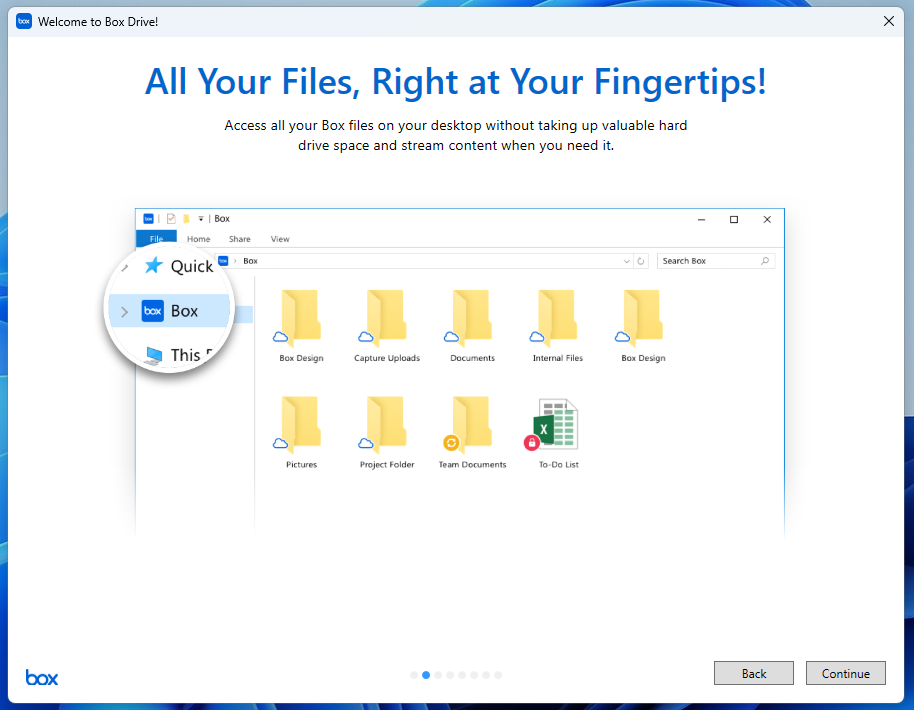
Task: Click the Box icon in the title bar
Action: [24, 22]
